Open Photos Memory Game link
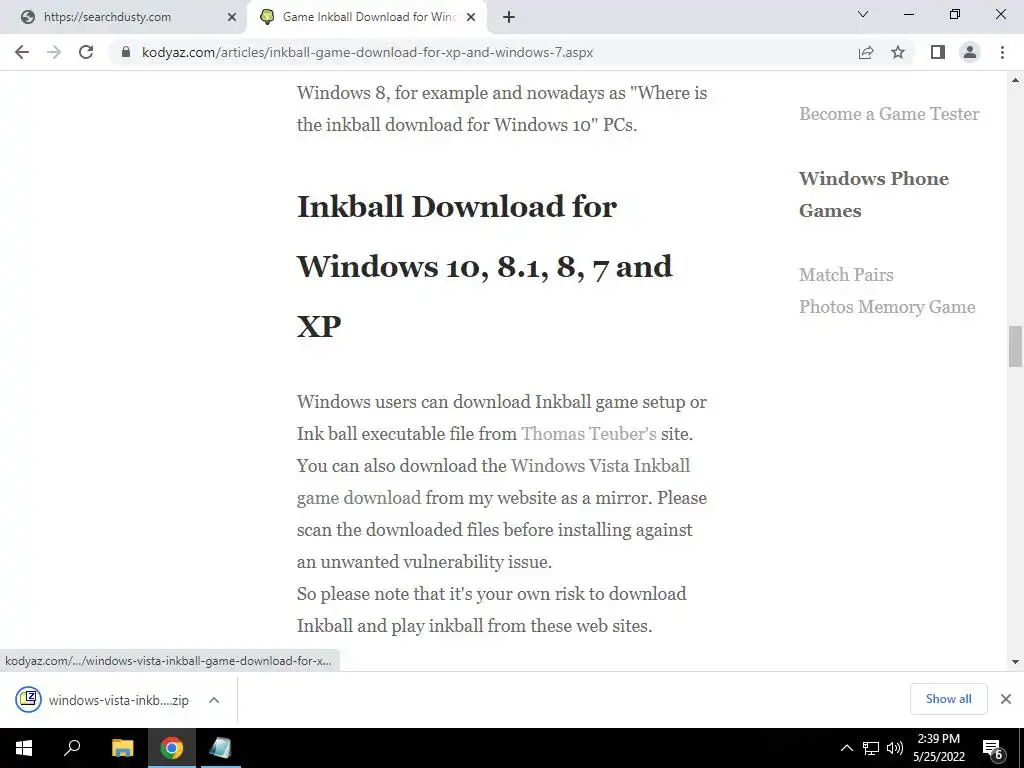Viewport: 1024px width, 768px height. 887,307
